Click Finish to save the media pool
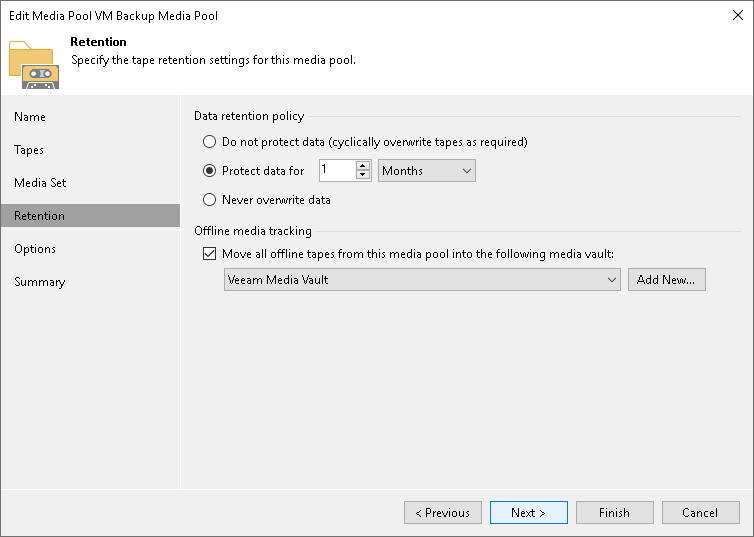This screenshot has width=754, height=537. click(614, 513)
